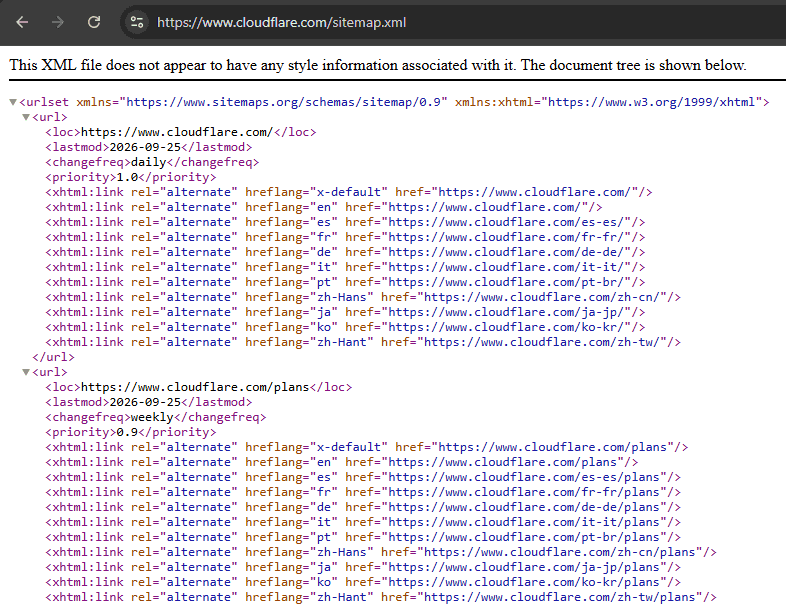Click the loc text https://www.cloudflare.com/plans
This screenshot has height=607, width=786.
[x=195, y=387]
